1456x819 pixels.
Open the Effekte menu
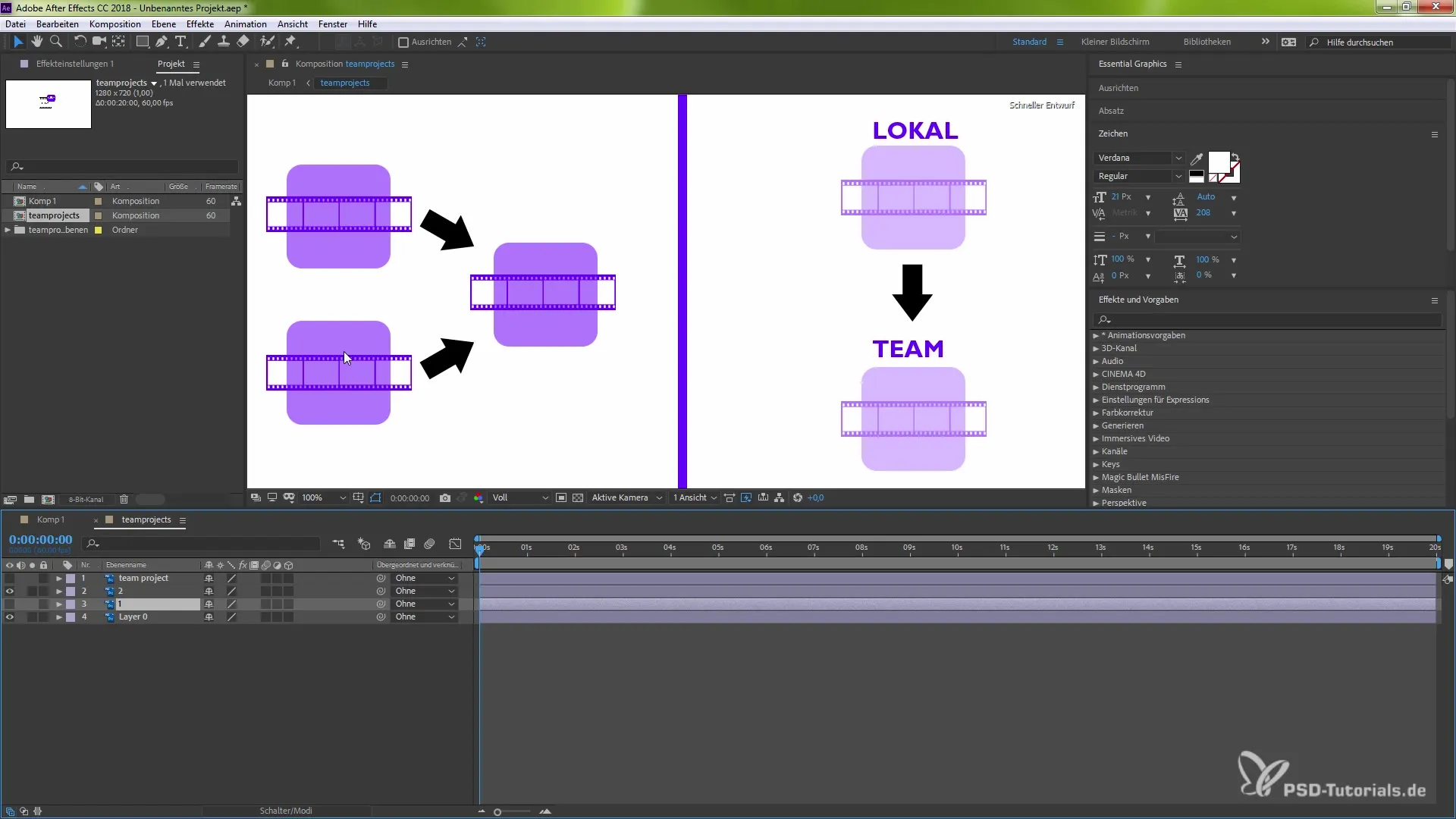[x=200, y=24]
